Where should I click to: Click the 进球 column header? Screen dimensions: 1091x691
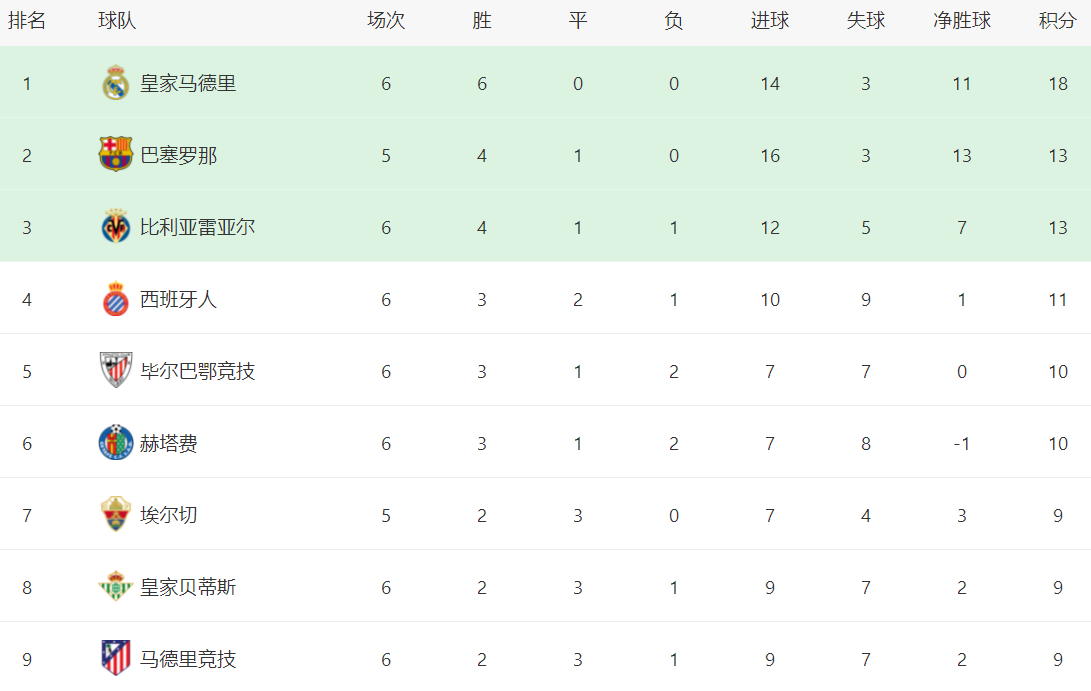[770, 21]
